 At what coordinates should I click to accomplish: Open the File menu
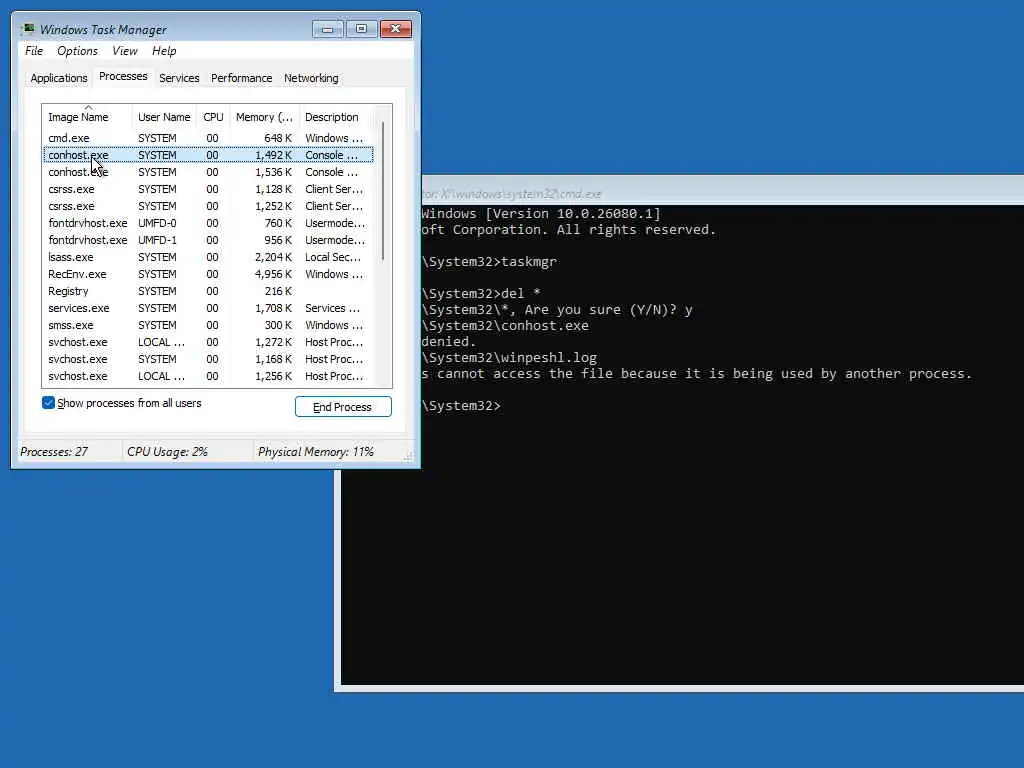pyautogui.click(x=34, y=51)
